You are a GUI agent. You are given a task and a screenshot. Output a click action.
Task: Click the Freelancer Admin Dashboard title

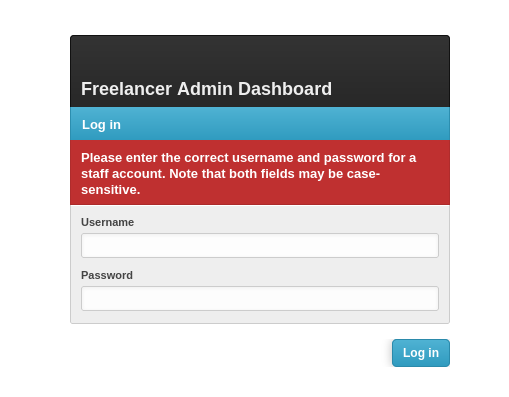pos(206,89)
